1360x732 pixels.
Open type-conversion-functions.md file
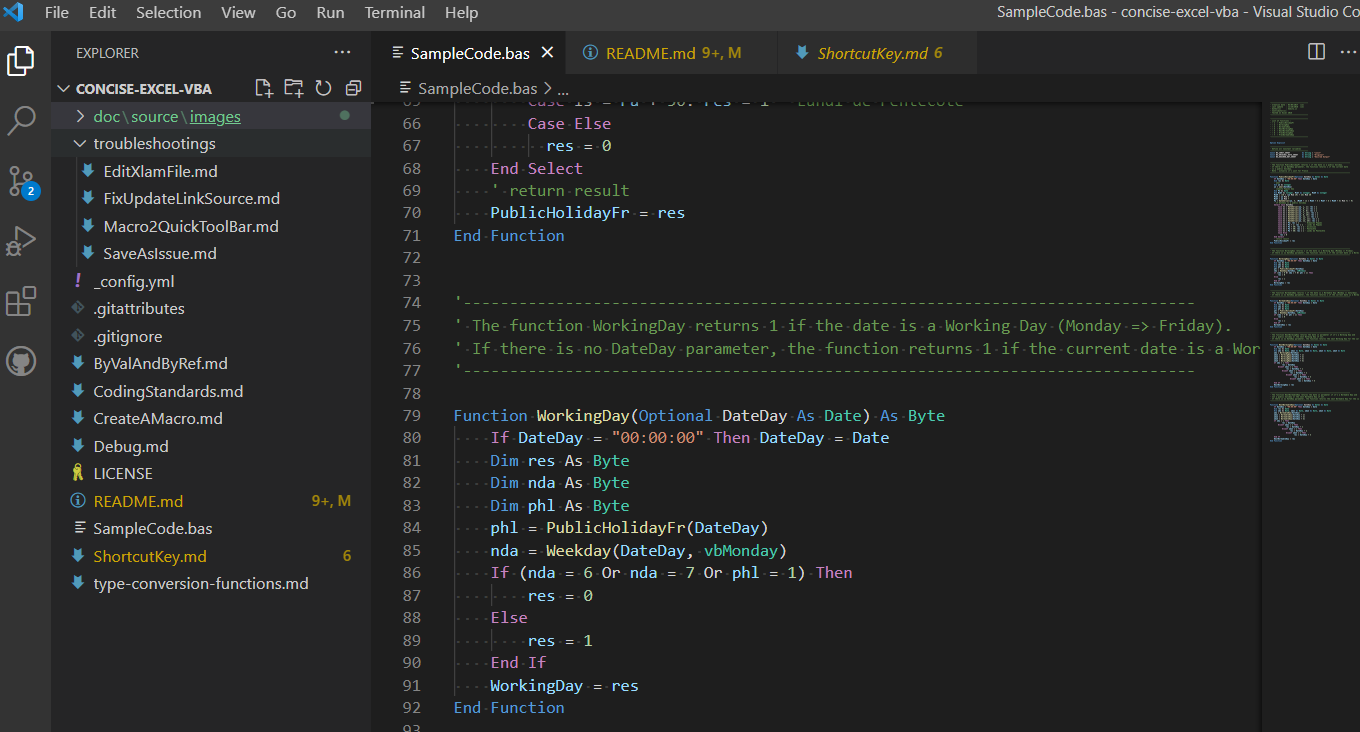211,584
